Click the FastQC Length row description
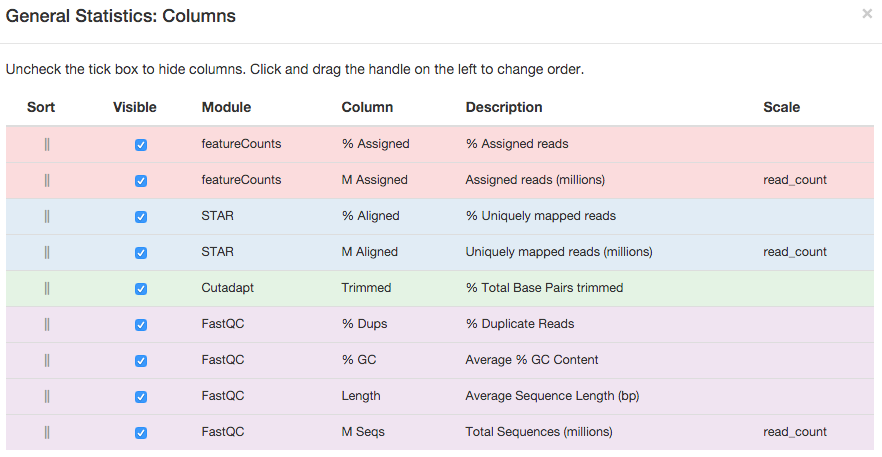 pos(552,396)
